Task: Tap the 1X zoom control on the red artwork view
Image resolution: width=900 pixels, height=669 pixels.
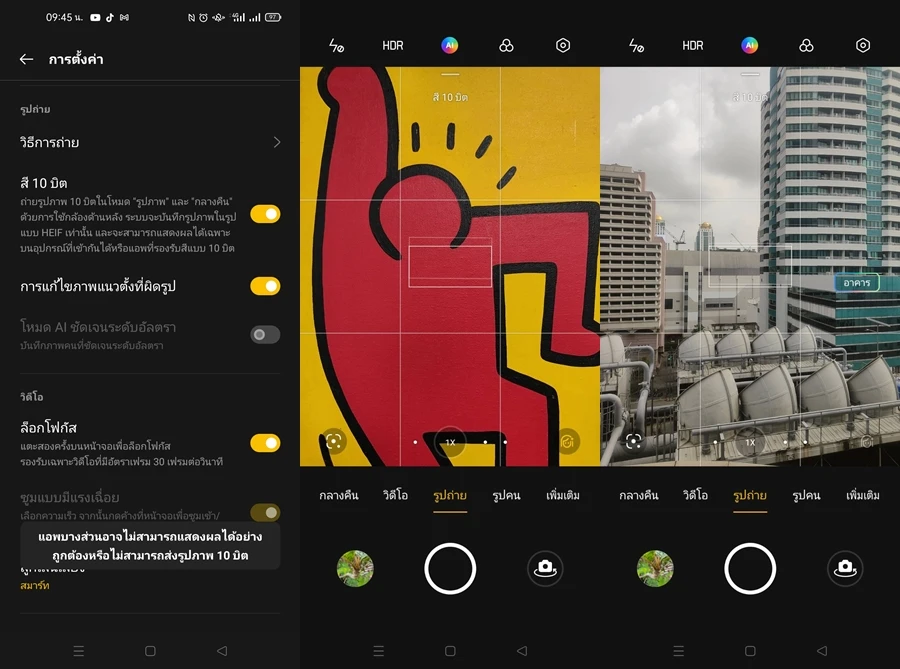Action: click(x=450, y=441)
